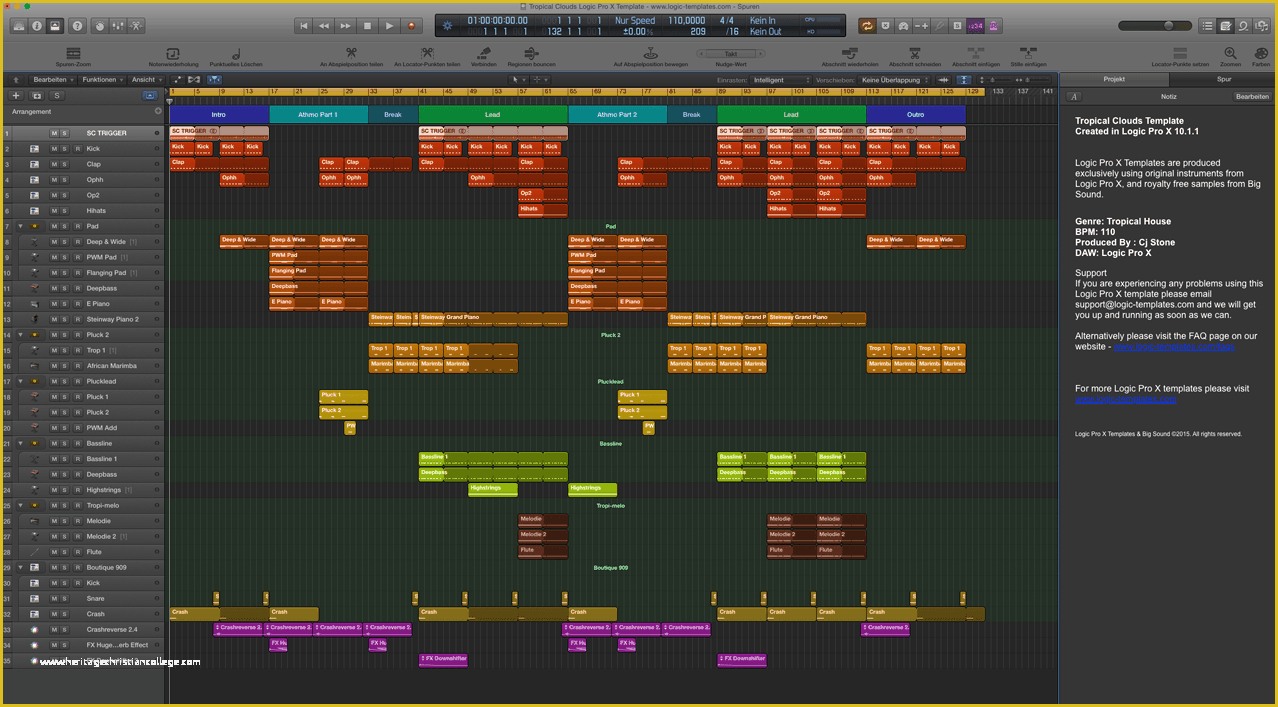The width and height of the screenshot is (1278, 707).
Task: Click Bearbeiten button in Notiz panel
Action: point(1252,96)
